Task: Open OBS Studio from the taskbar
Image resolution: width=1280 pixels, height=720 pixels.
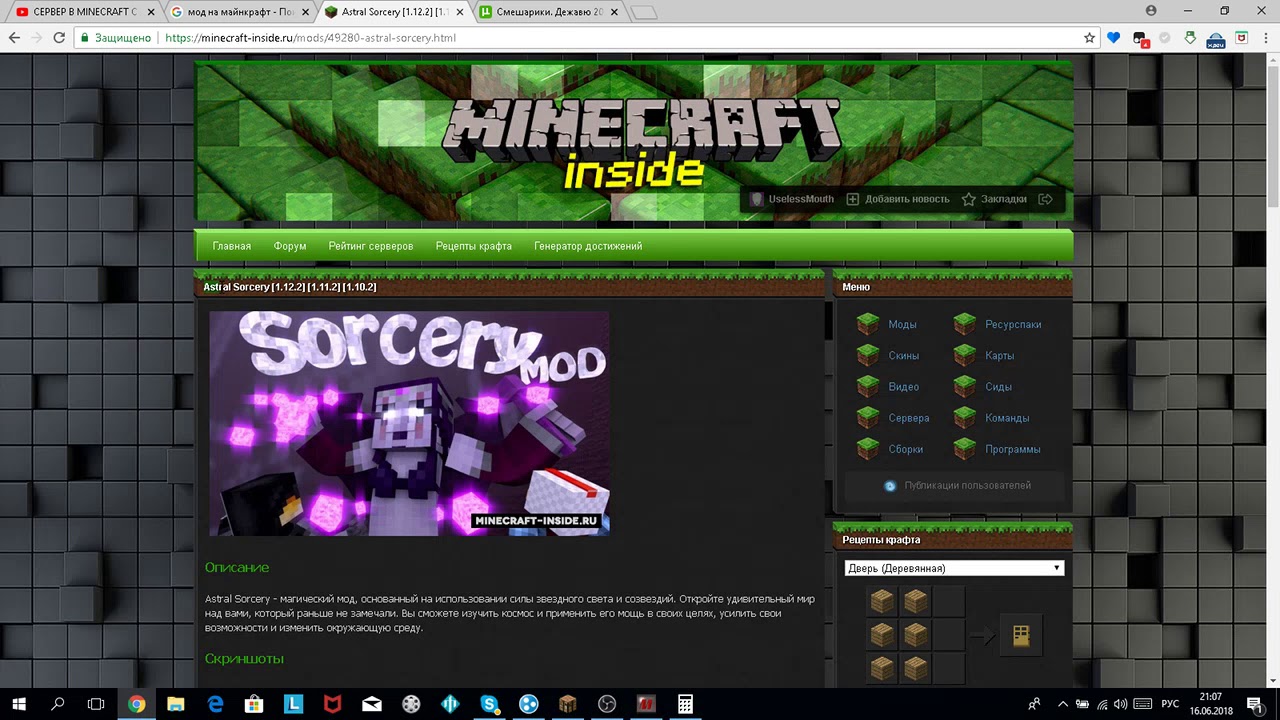Action: coord(607,704)
